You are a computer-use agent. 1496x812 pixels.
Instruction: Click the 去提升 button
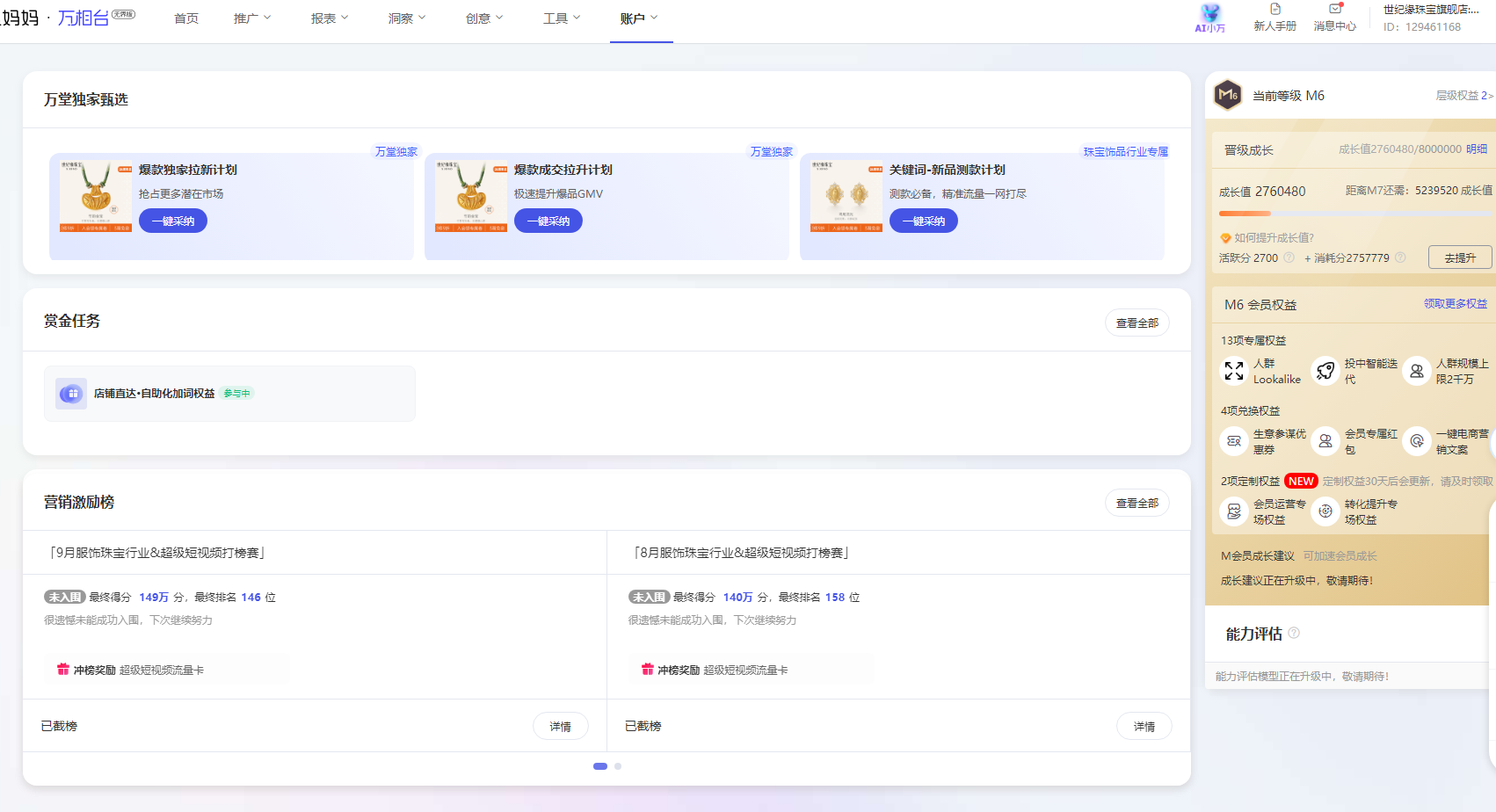(1459, 257)
